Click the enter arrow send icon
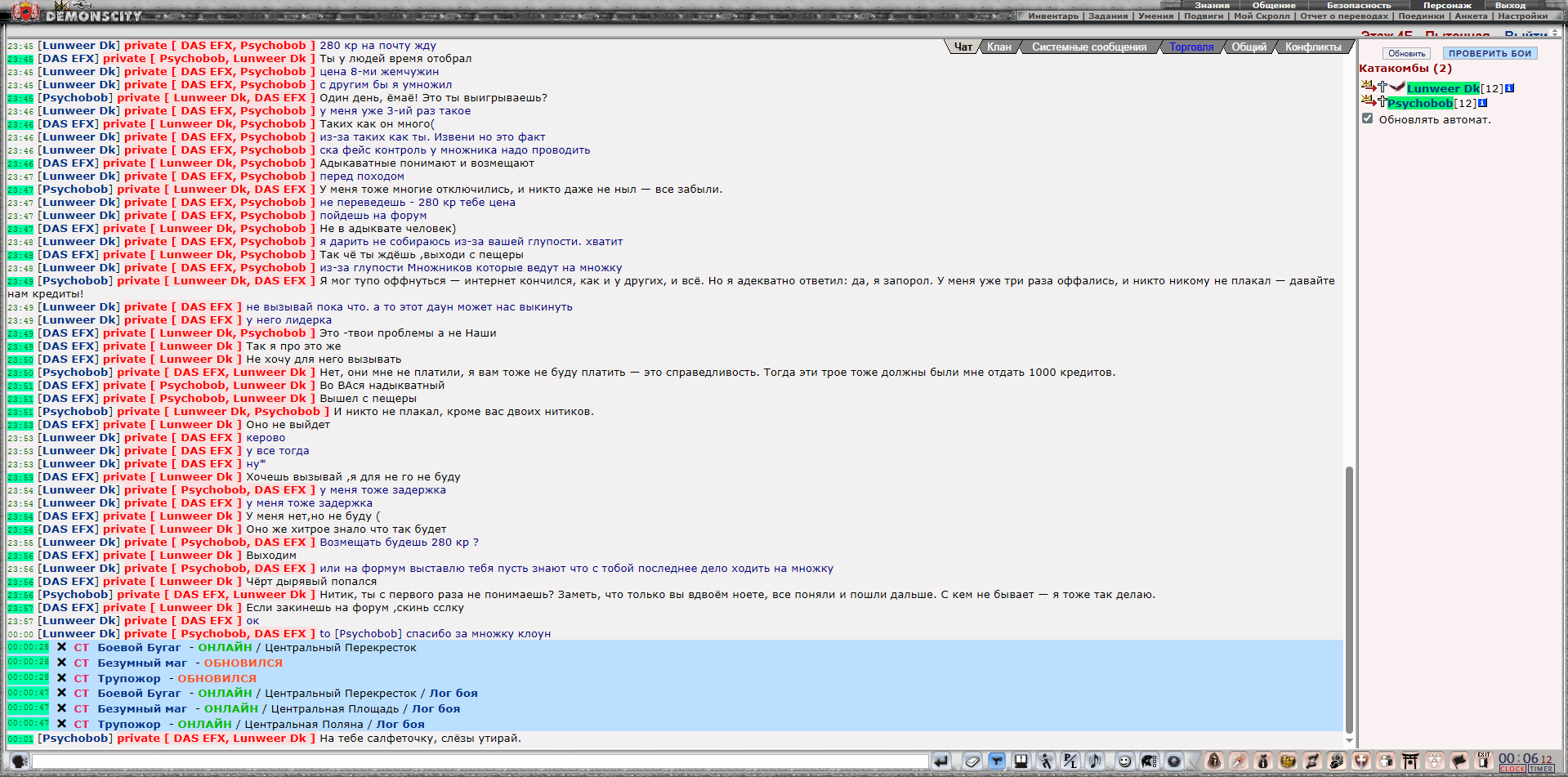1568x777 pixels. pos(941,761)
